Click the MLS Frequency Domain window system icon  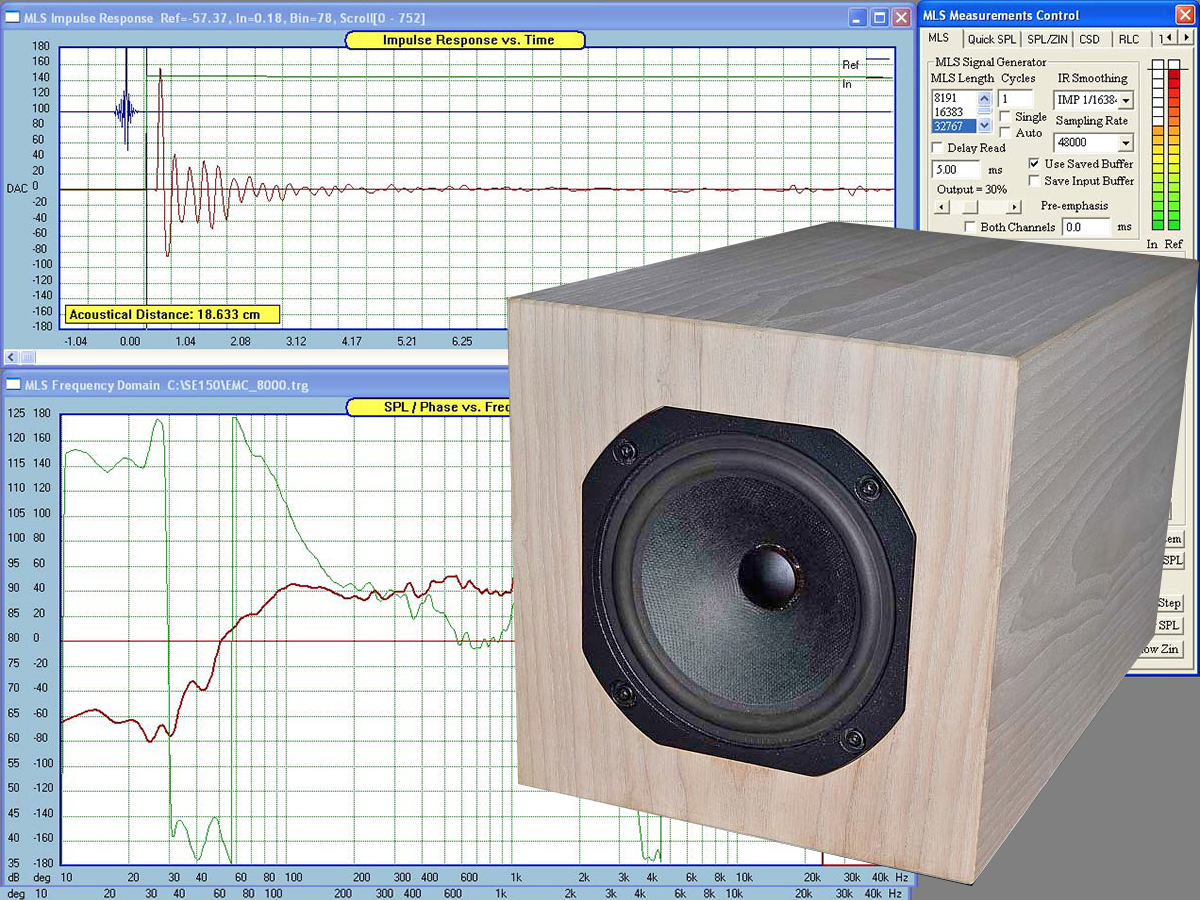[x=13, y=384]
